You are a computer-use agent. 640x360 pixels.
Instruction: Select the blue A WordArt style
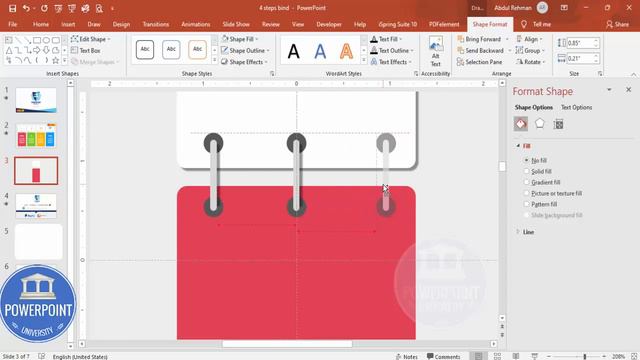pyautogui.click(x=320, y=51)
